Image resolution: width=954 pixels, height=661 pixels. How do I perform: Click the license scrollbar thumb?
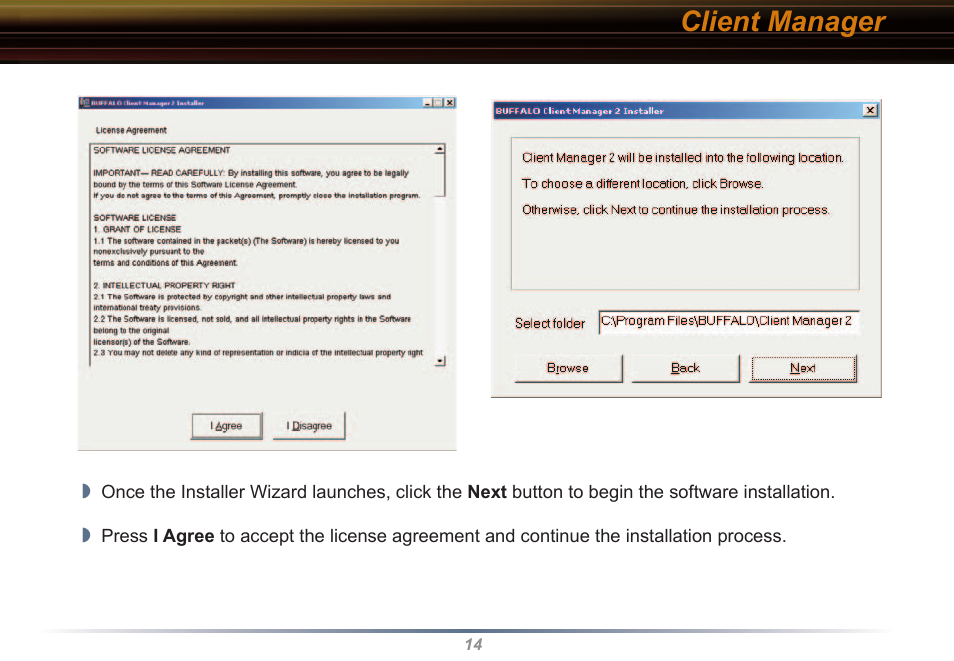pyautogui.click(x=440, y=176)
